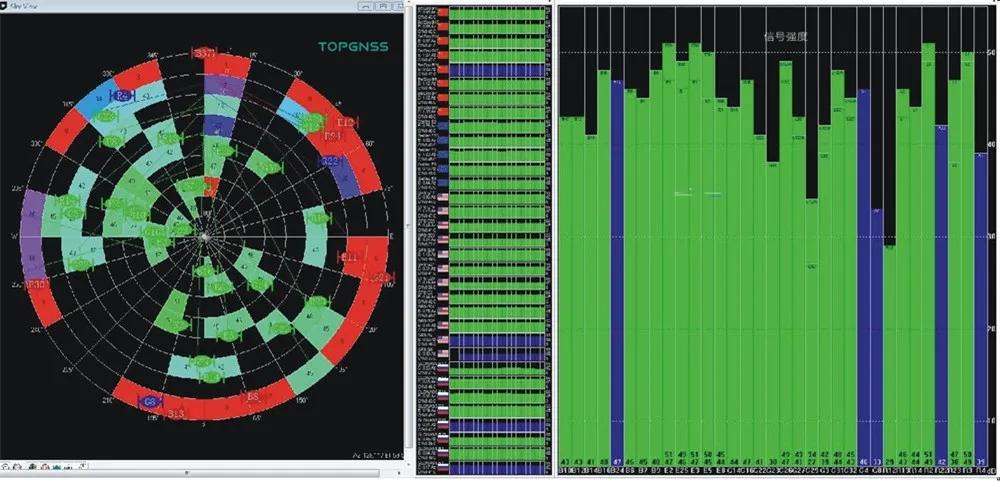This screenshot has height=481, width=1000.
Task: Click the 50 scale label on the chart
Action: point(992,52)
